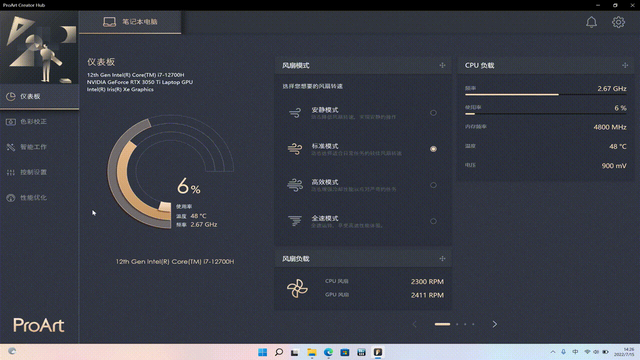640x360 pixels.
Task: Click the ProArt Creator Hub taskbar icon
Action: click(x=378, y=352)
